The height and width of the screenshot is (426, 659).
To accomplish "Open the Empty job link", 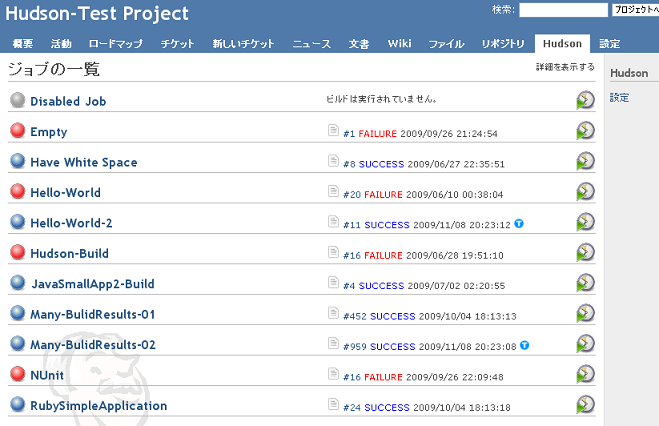I will tap(49, 132).
